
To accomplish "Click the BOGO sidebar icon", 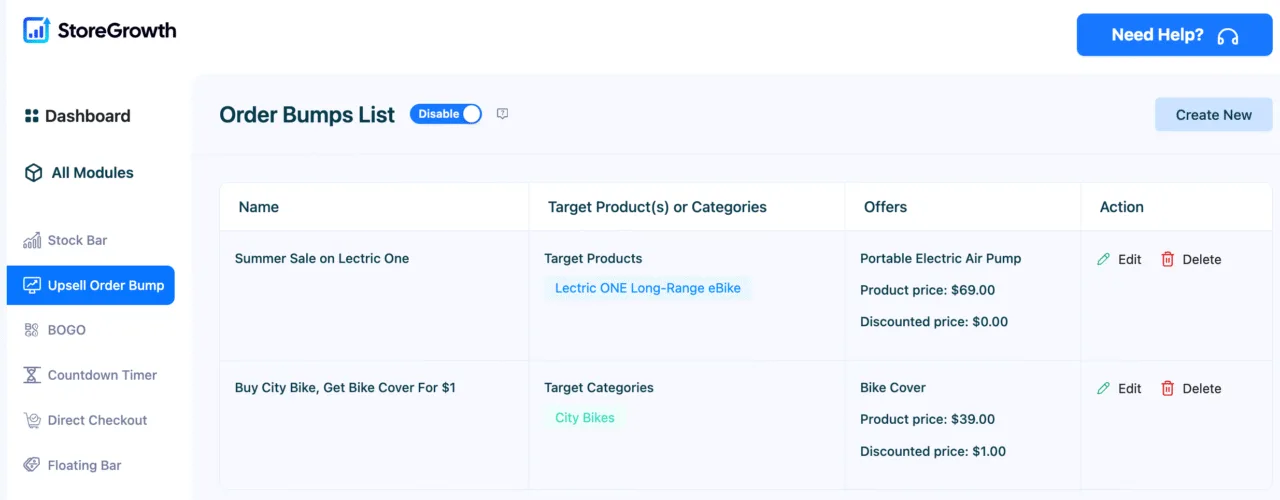I will (x=31, y=330).
